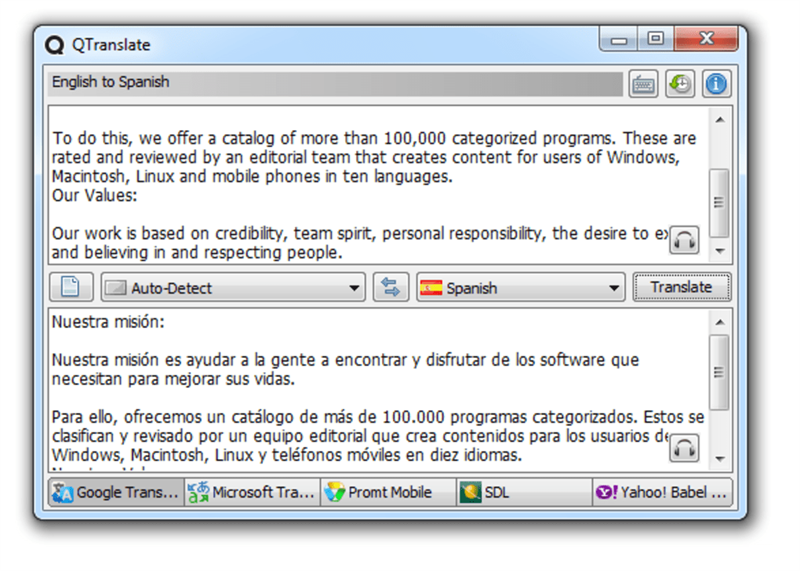Click the QTranslate logo in title bar
800x571 pixels.
(x=55, y=44)
